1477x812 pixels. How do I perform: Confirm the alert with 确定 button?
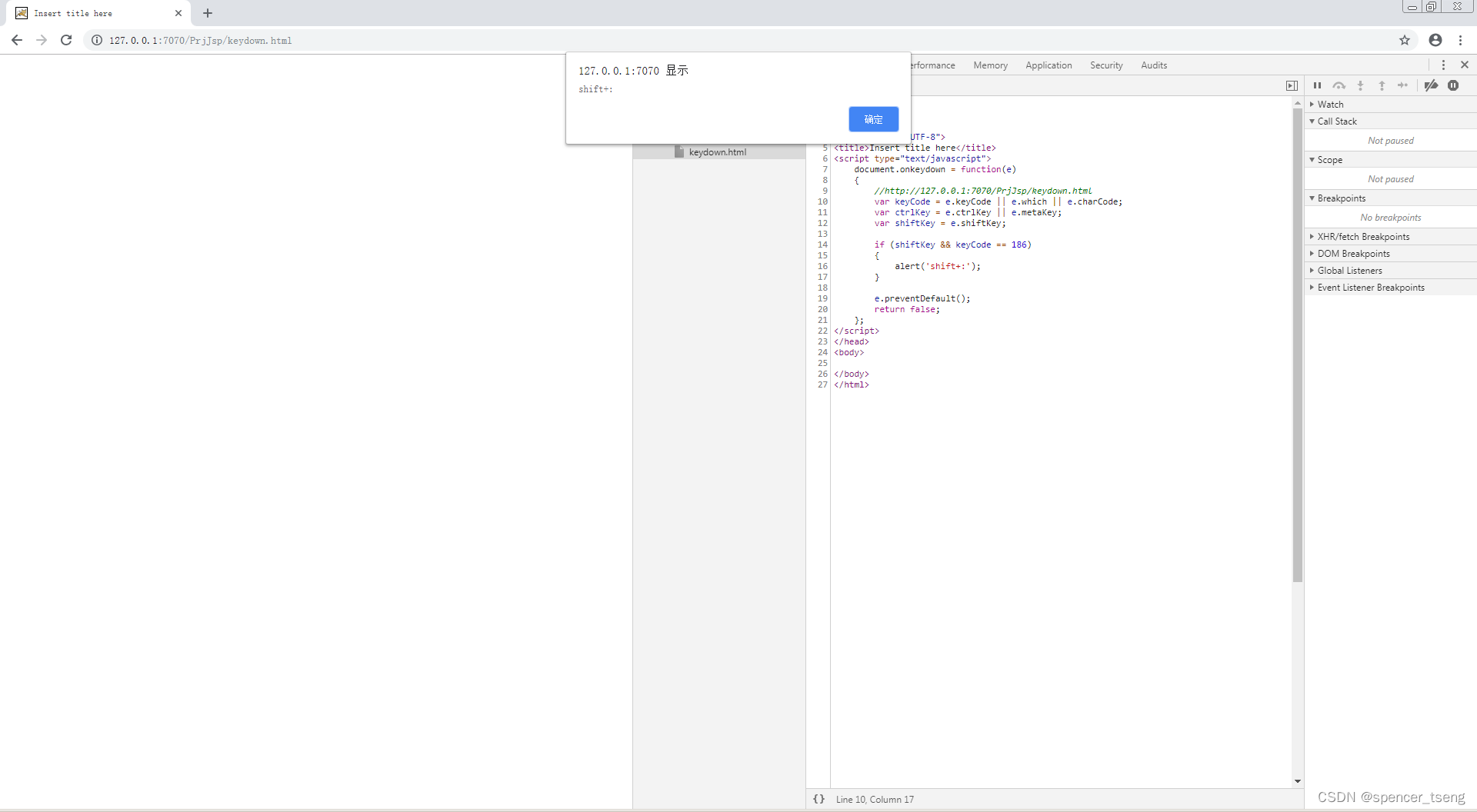(873, 119)
